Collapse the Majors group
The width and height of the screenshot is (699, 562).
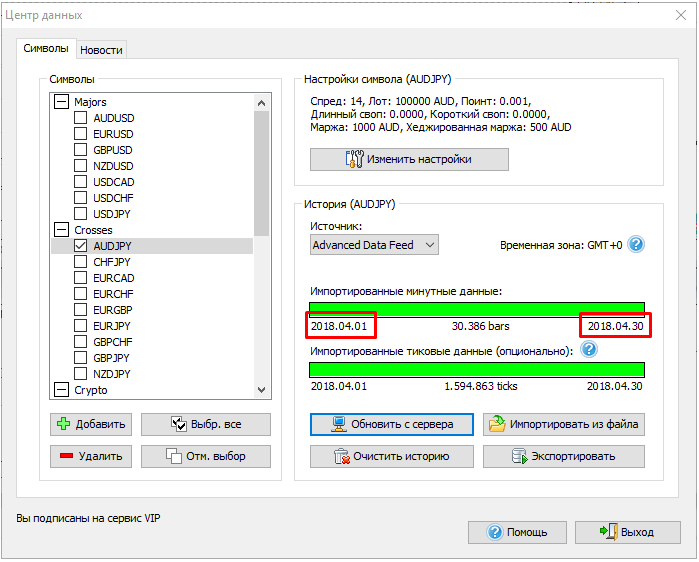62,102
